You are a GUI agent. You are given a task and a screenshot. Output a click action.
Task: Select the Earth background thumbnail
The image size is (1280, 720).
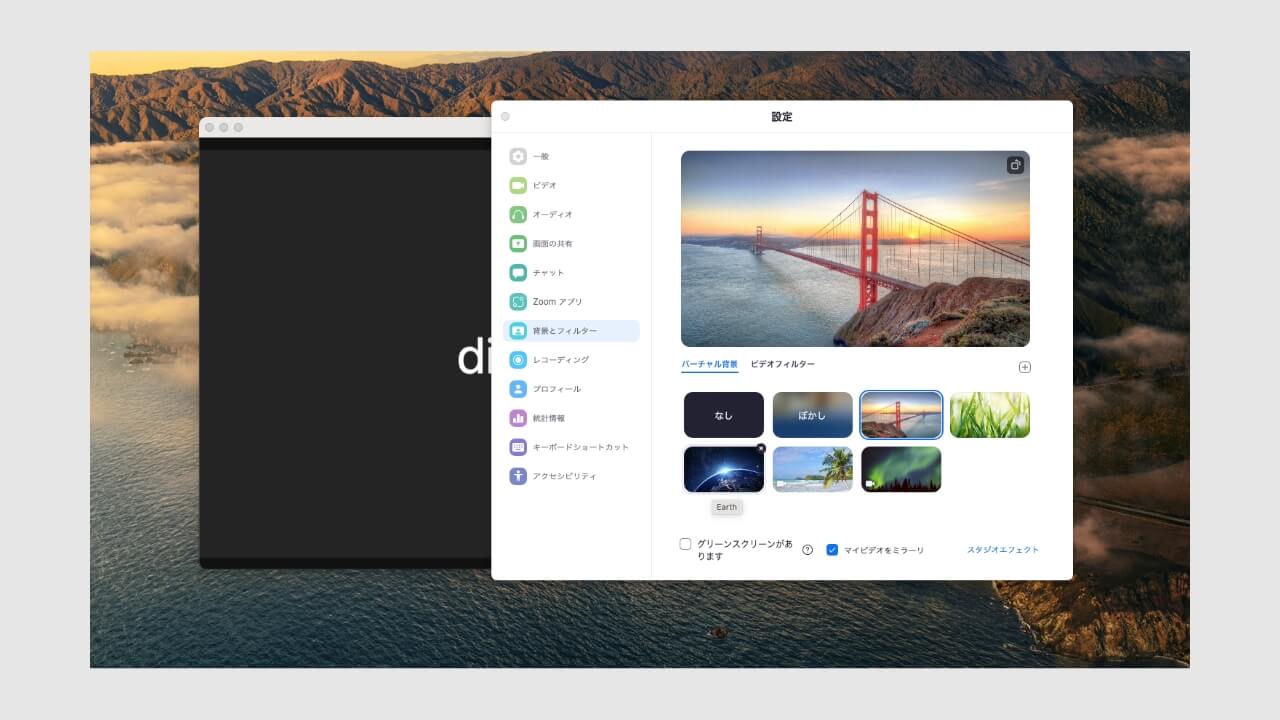(x=724, y=469)
